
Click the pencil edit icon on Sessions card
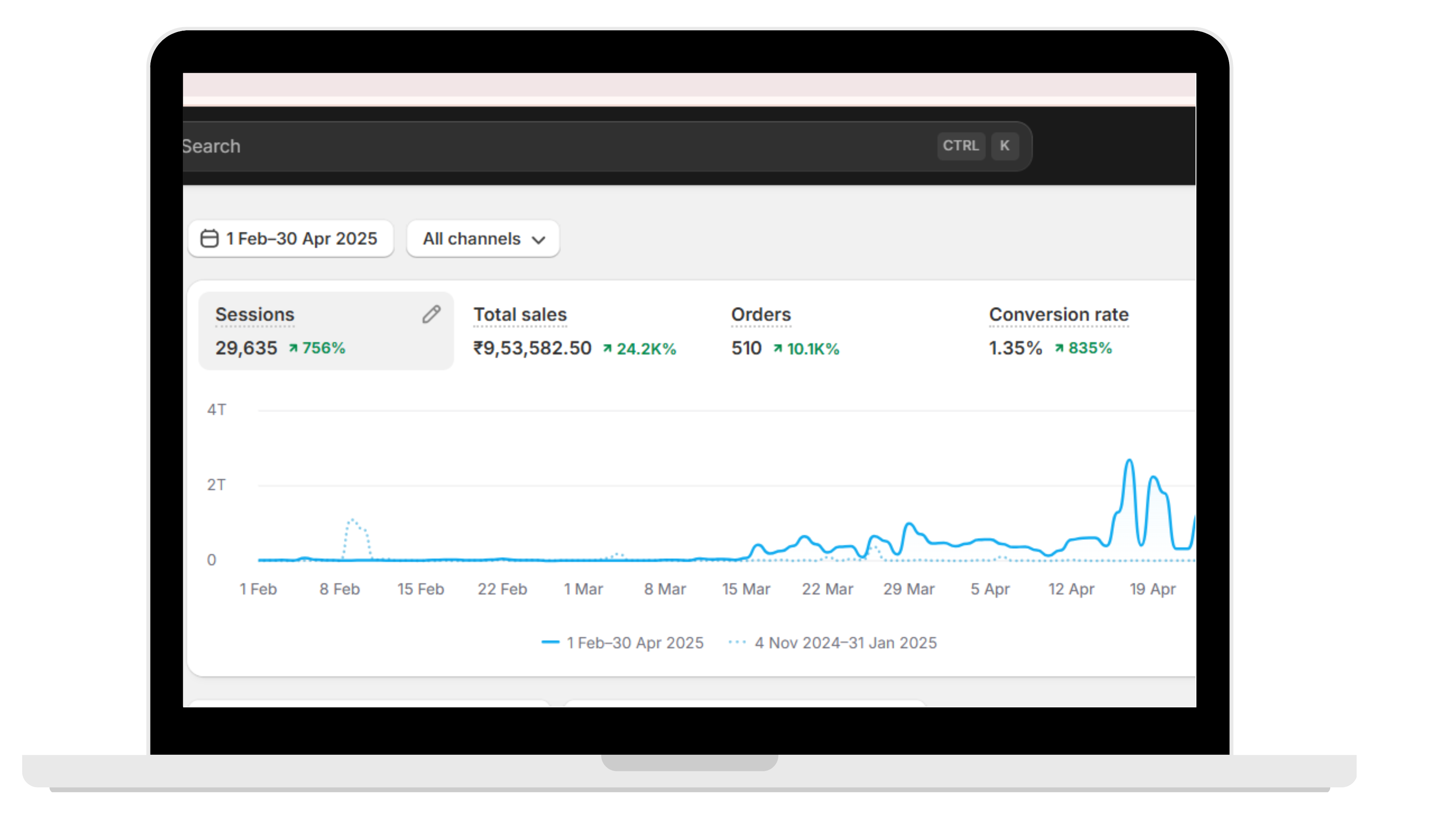(431, 314)
